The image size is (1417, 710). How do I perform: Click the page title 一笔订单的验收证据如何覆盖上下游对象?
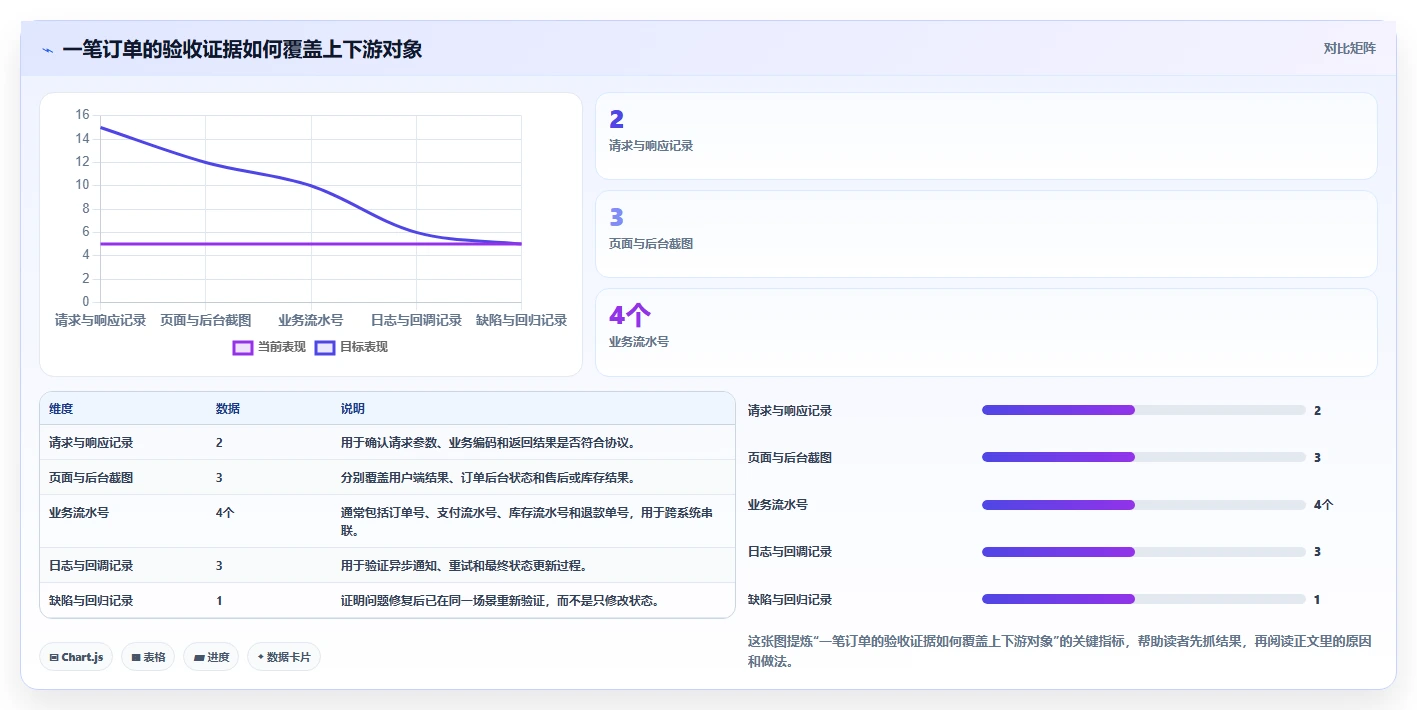(x=242, y=50)
